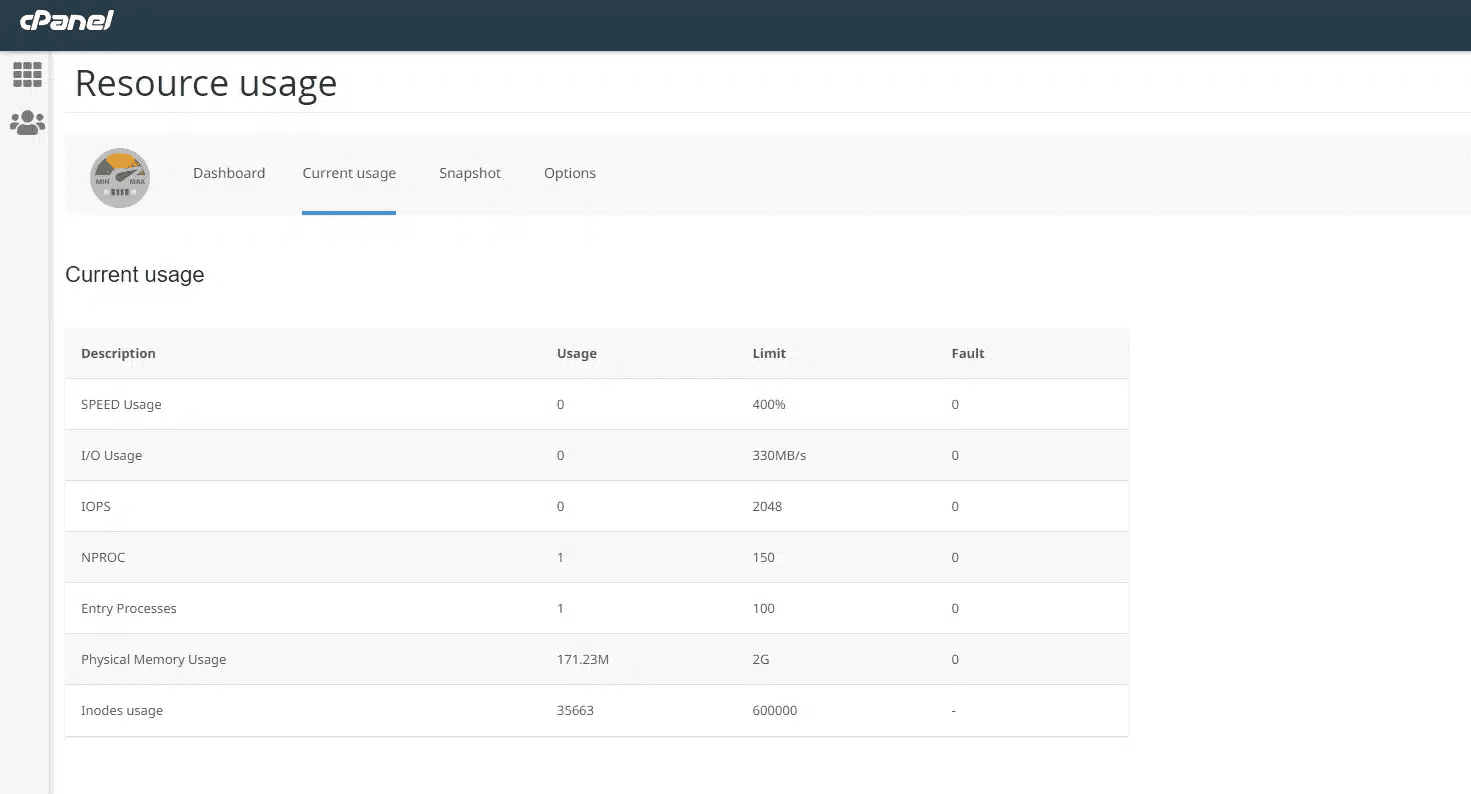Select the Current usage tab
This screenshot has height=794, width=1471.
pos(349,173)
